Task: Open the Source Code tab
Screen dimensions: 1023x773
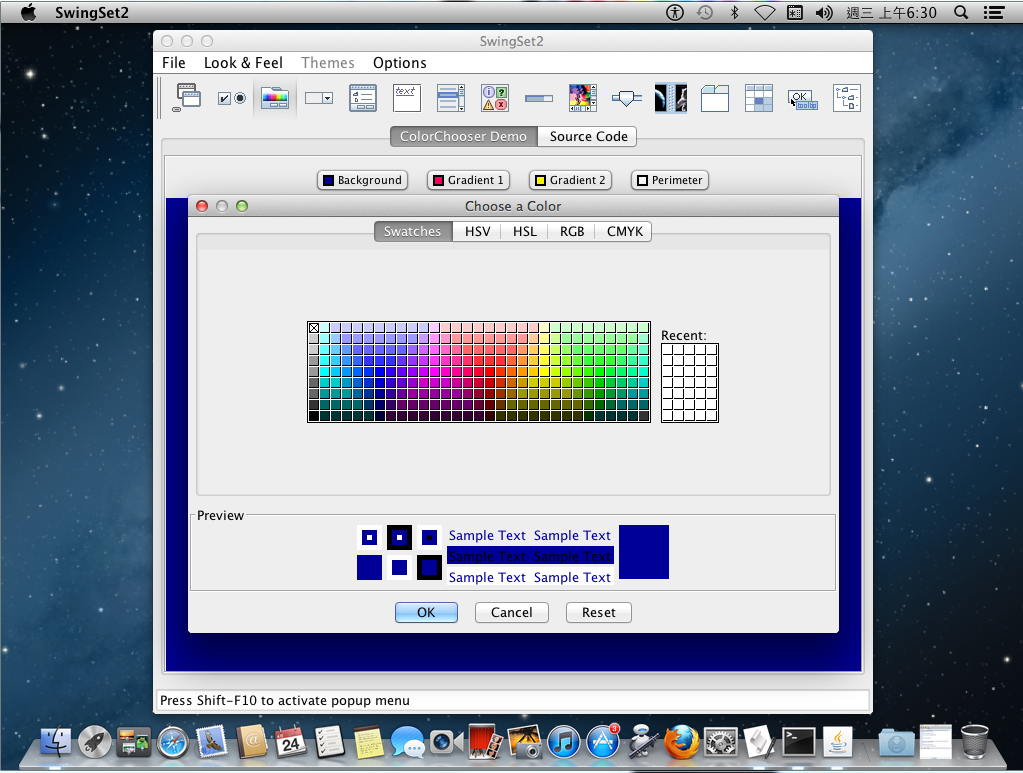Action: [588, 136]
